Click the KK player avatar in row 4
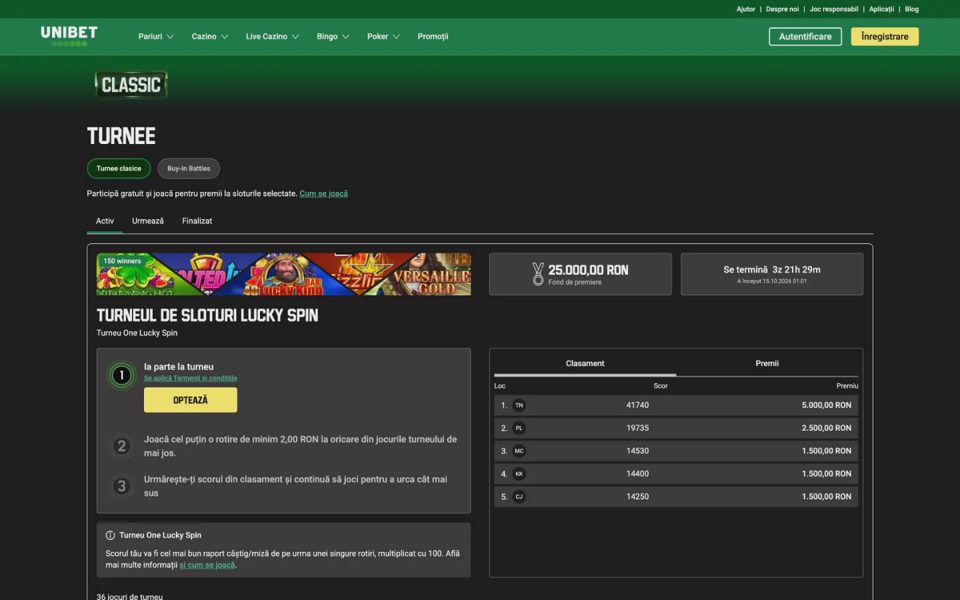Screen dimensions: 960x600 [519, 474]
